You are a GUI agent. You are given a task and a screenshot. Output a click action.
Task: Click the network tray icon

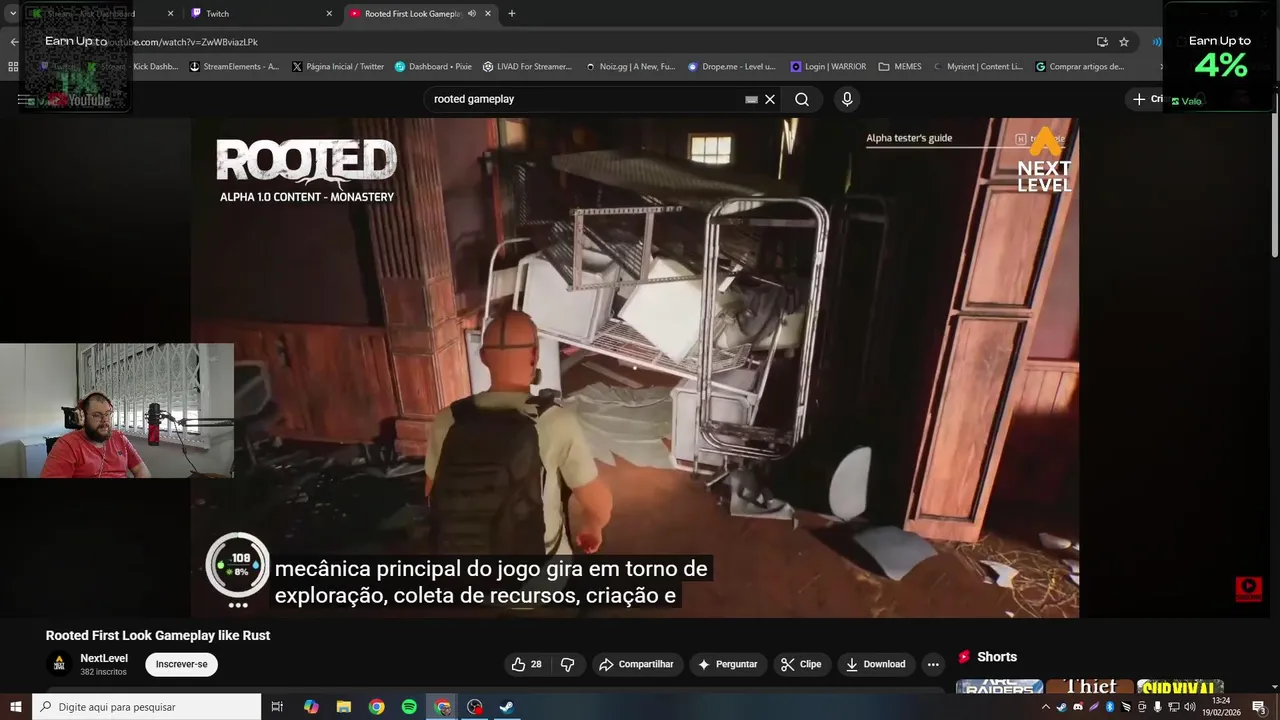(1174, 707)
